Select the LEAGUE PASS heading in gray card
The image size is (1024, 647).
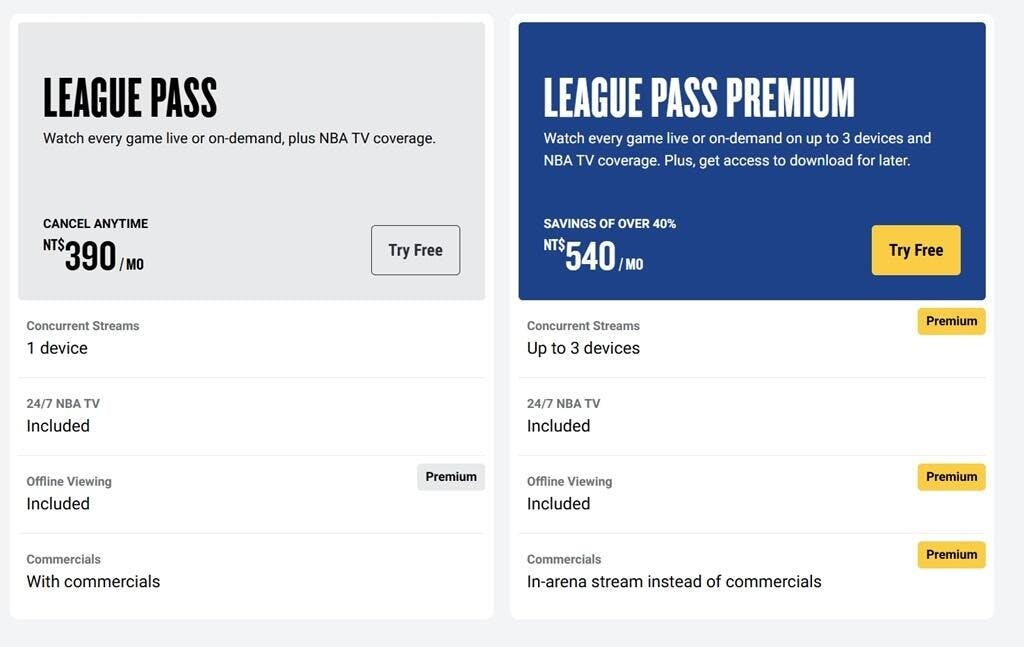130,98
